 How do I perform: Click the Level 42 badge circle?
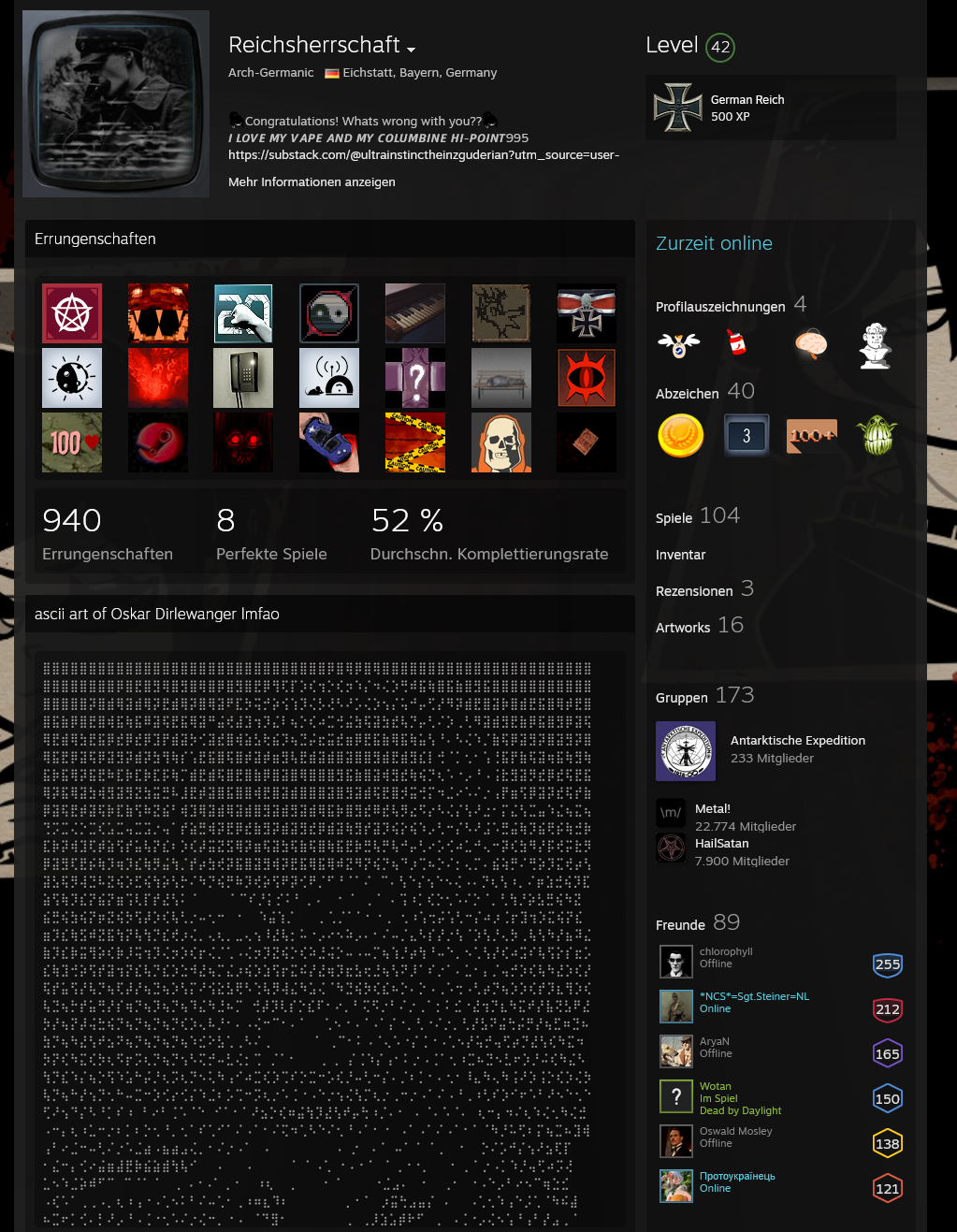tap(719, 47)
